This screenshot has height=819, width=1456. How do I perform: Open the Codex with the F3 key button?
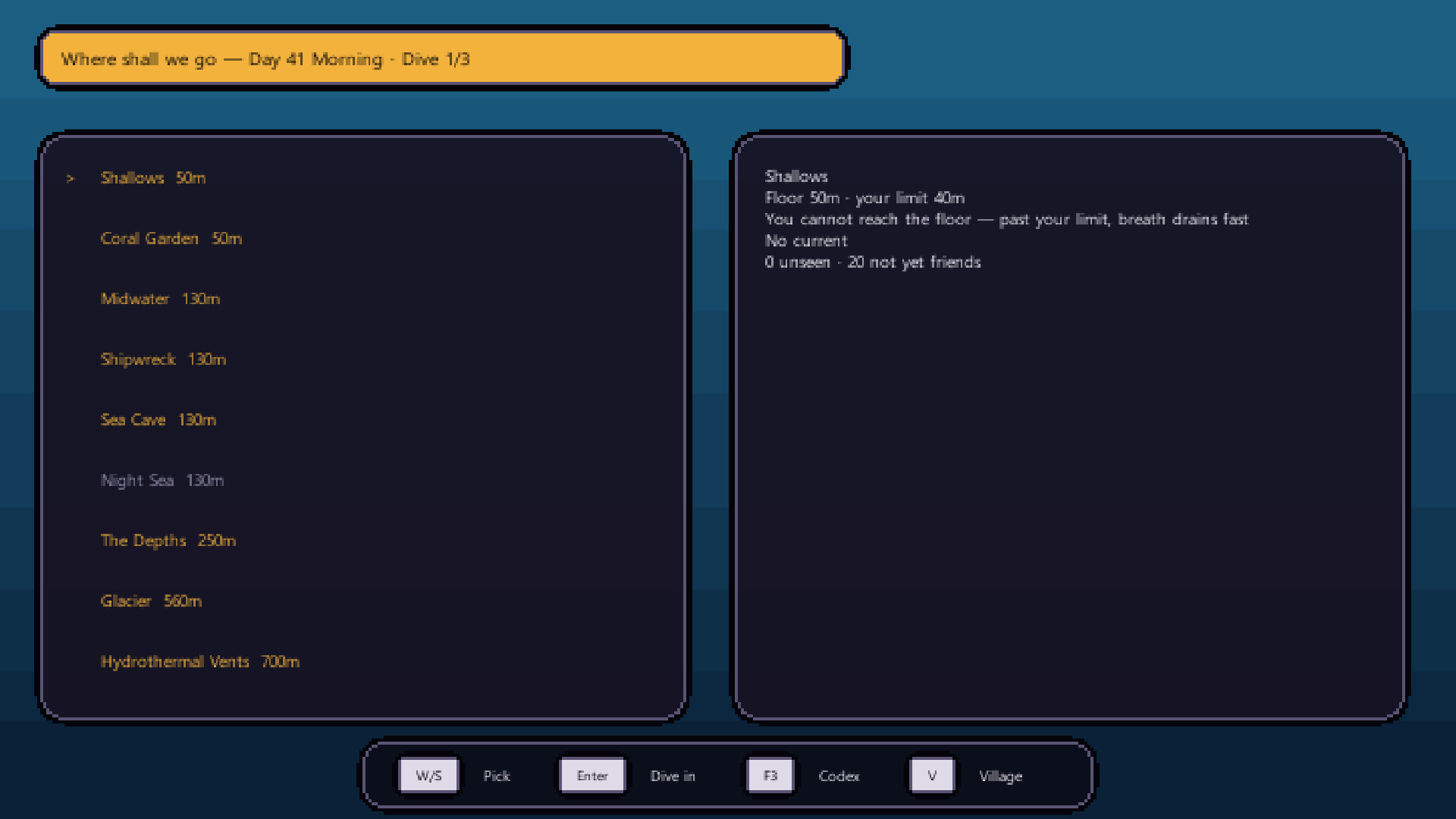(x=770, y=776)
